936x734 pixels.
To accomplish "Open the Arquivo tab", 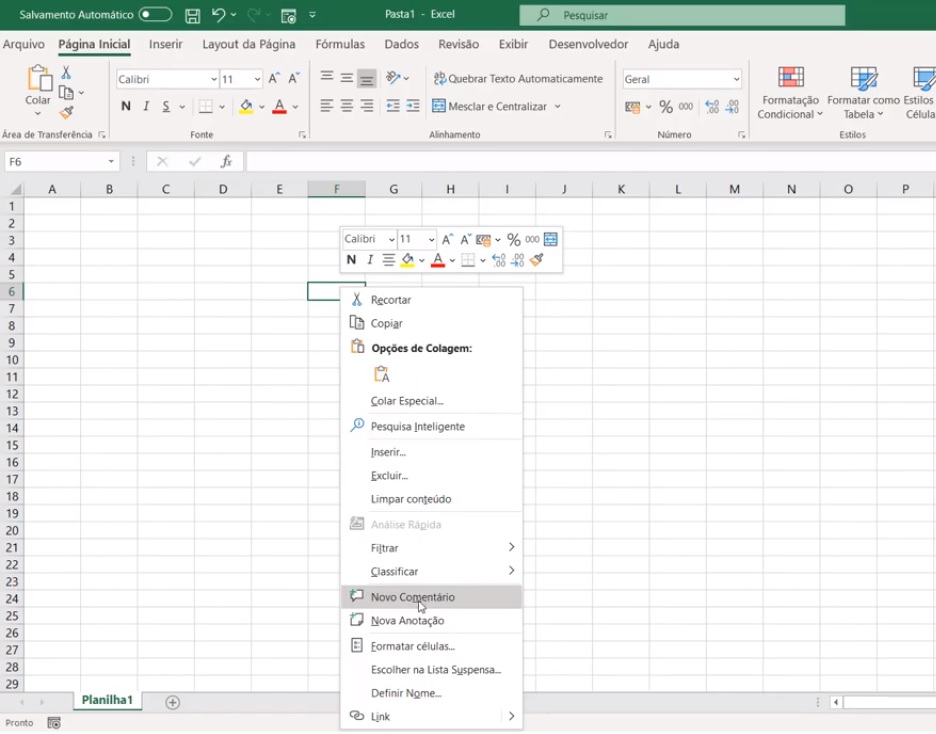I will tap(23, 44).
